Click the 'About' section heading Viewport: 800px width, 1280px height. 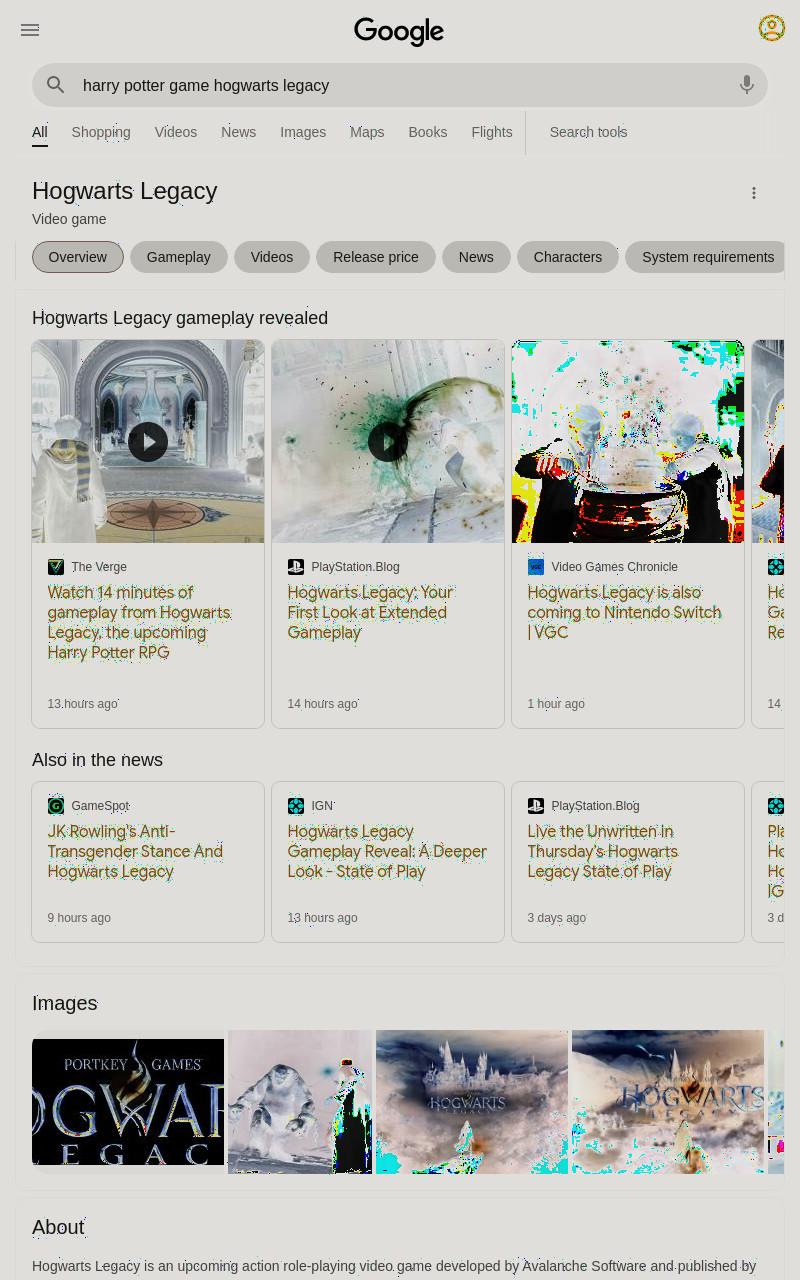coord(58,1227)
